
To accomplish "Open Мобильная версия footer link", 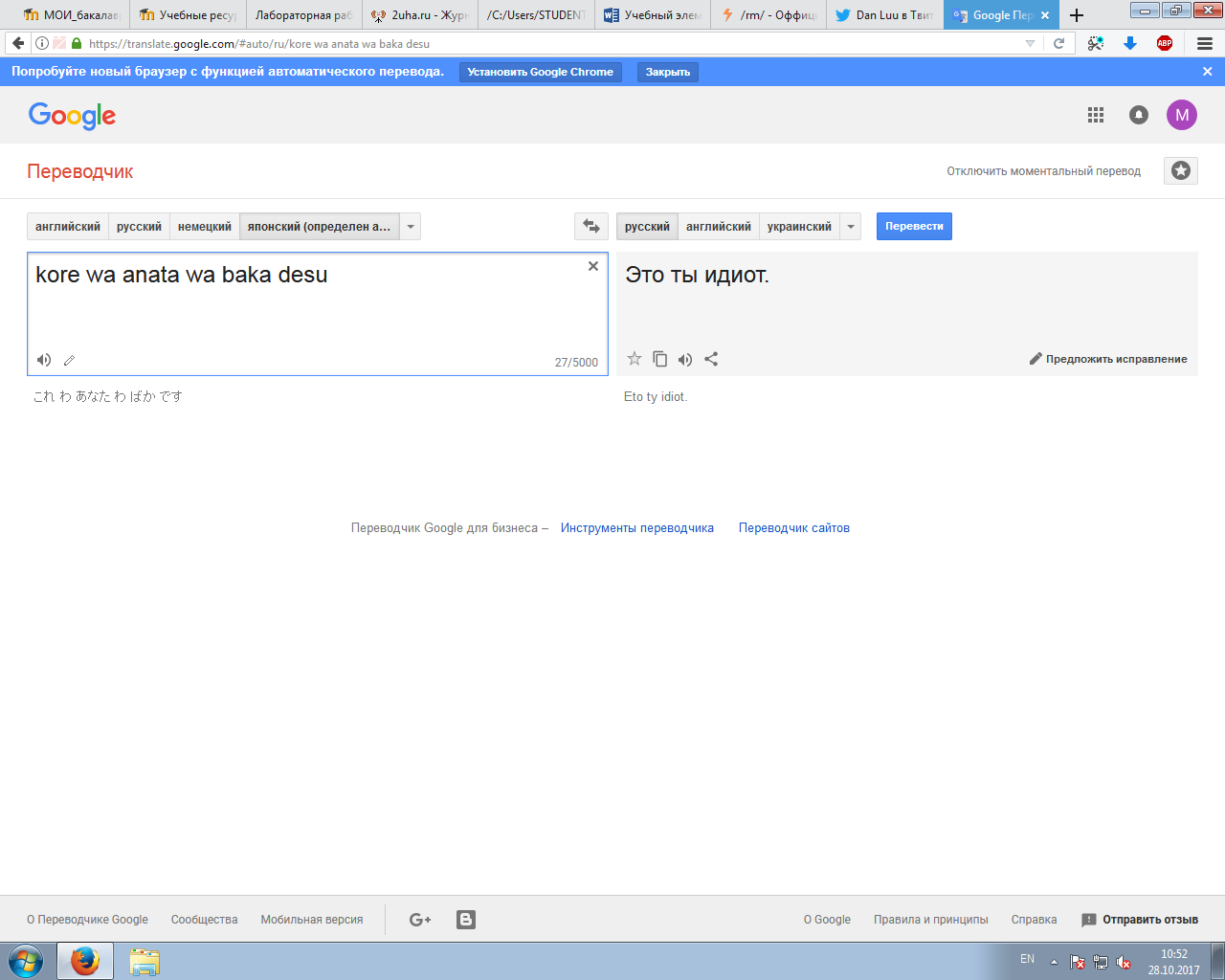I will [312, 920].
